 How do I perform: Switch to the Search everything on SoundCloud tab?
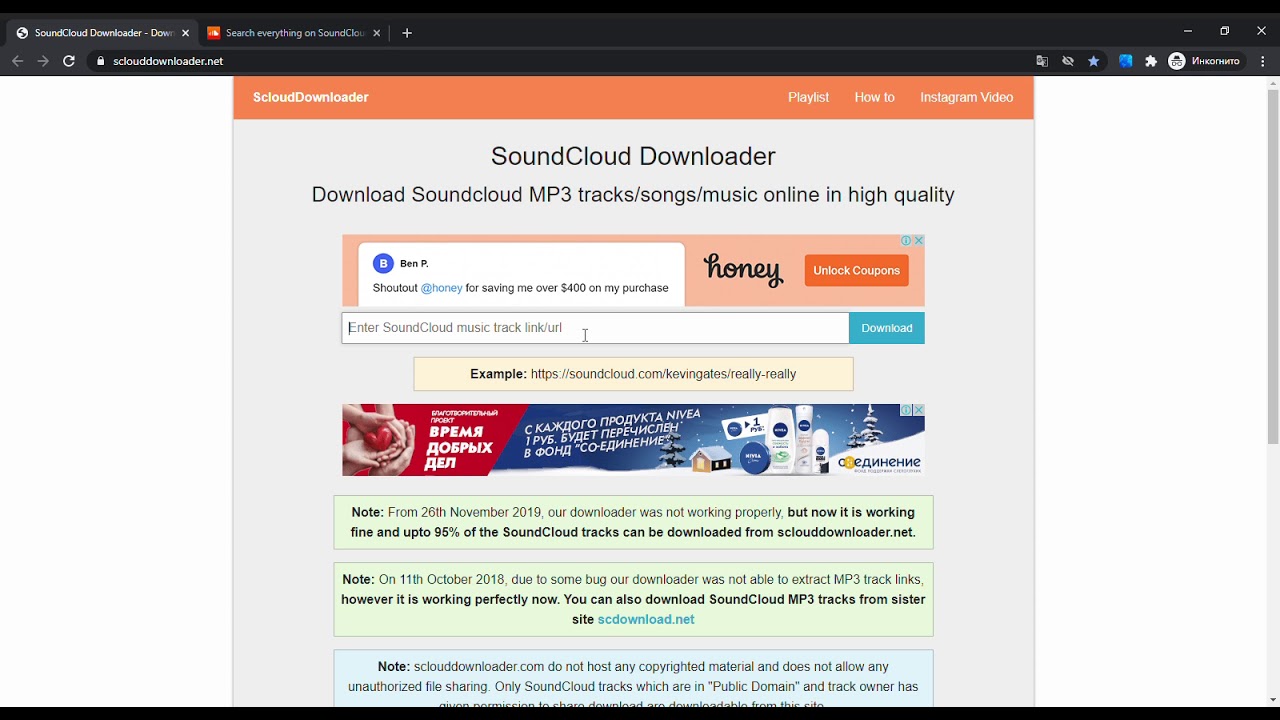click(292, 33)
